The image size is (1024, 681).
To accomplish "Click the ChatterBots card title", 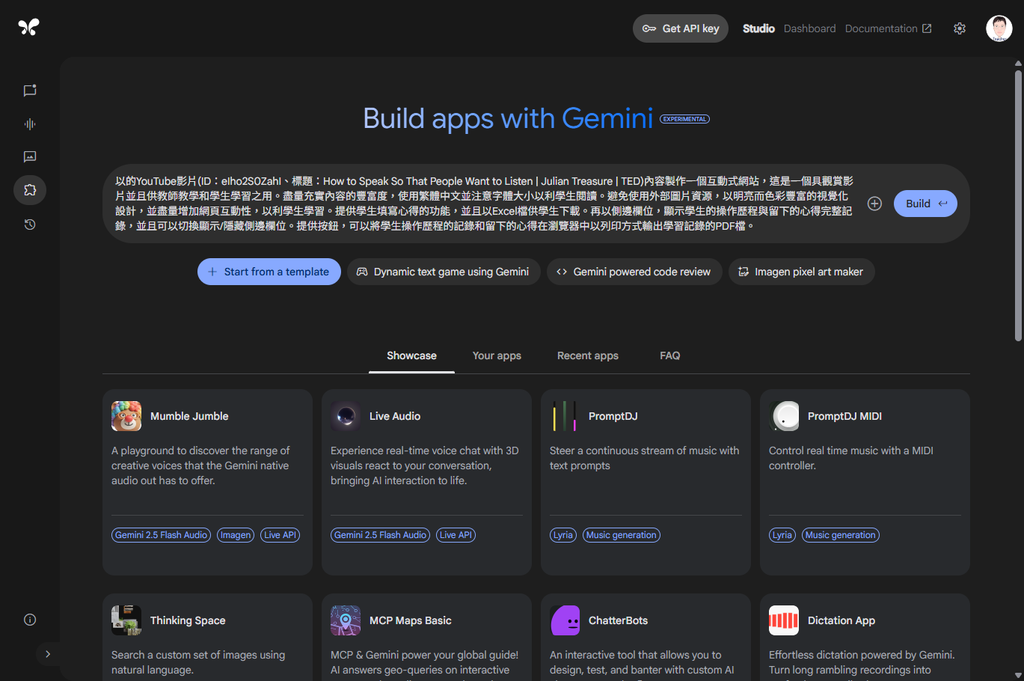I will click(618, 621).
